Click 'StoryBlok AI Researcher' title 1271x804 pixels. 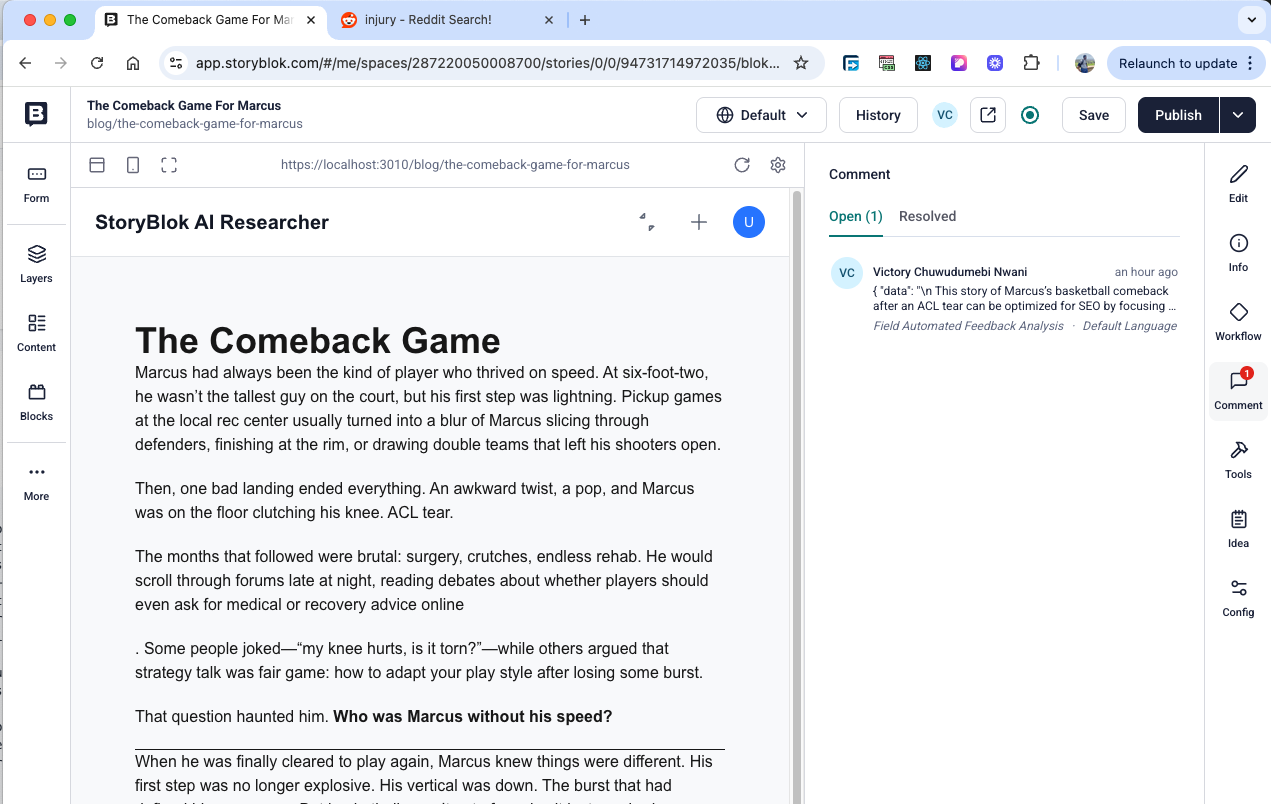[212, 222]
